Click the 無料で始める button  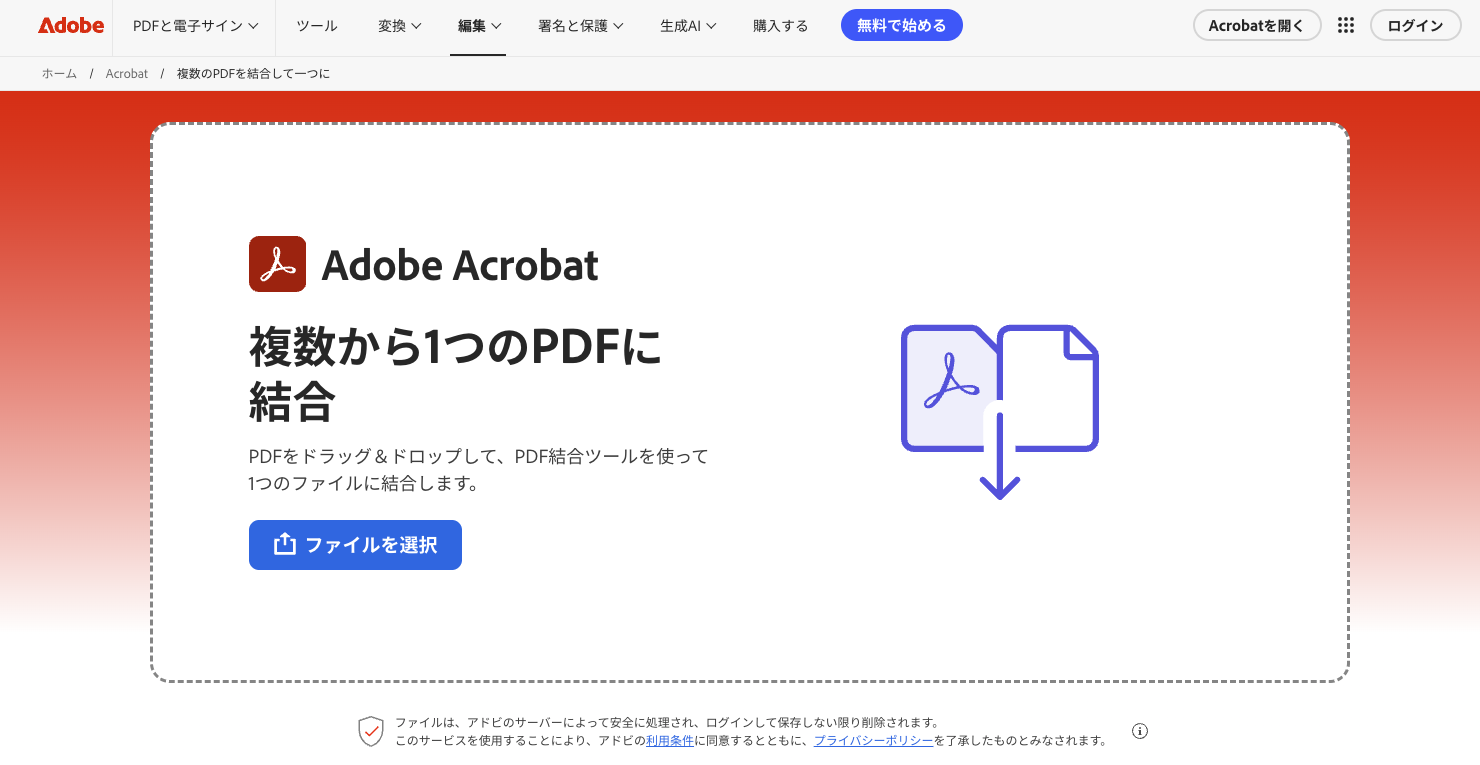[902, 25]
